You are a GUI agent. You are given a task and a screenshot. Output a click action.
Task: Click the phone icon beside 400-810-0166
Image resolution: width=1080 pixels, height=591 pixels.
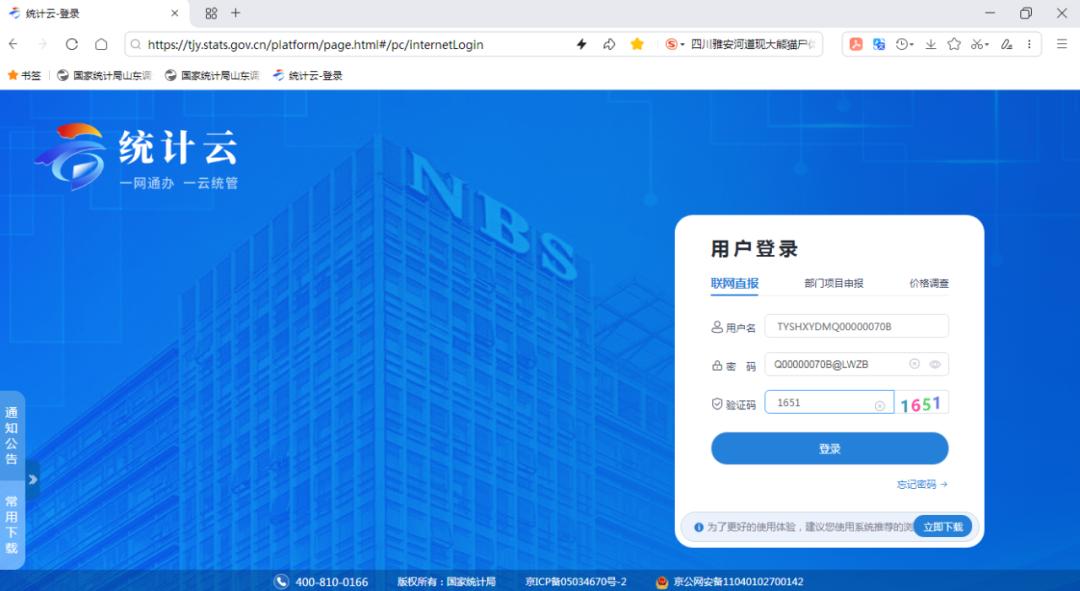click(281, 581)
